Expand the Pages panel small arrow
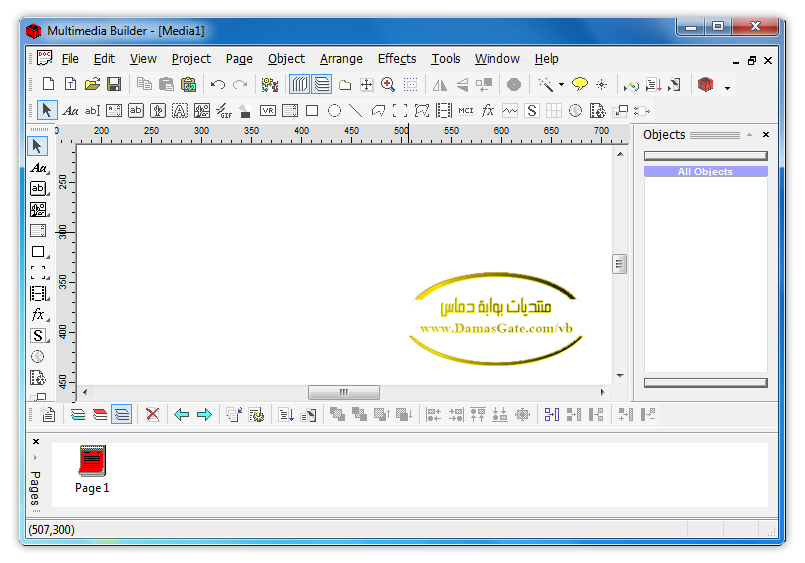The width and height of the screenshot is (805, 563). point(35,457)
